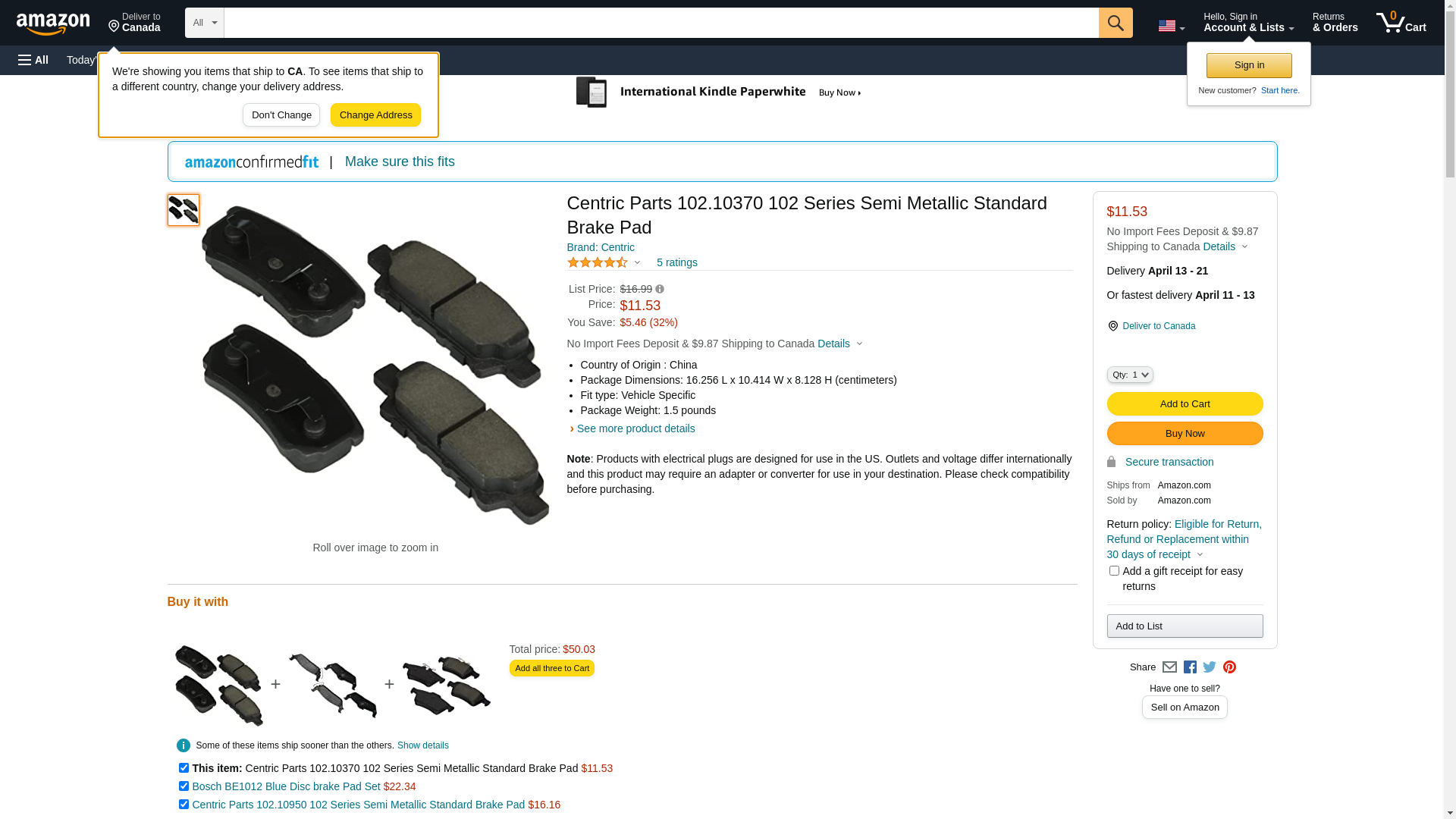The height and width of the screenshot is (819, 1456).
Task: Share the product on Twitter
Action: (x=1210, y=667)
